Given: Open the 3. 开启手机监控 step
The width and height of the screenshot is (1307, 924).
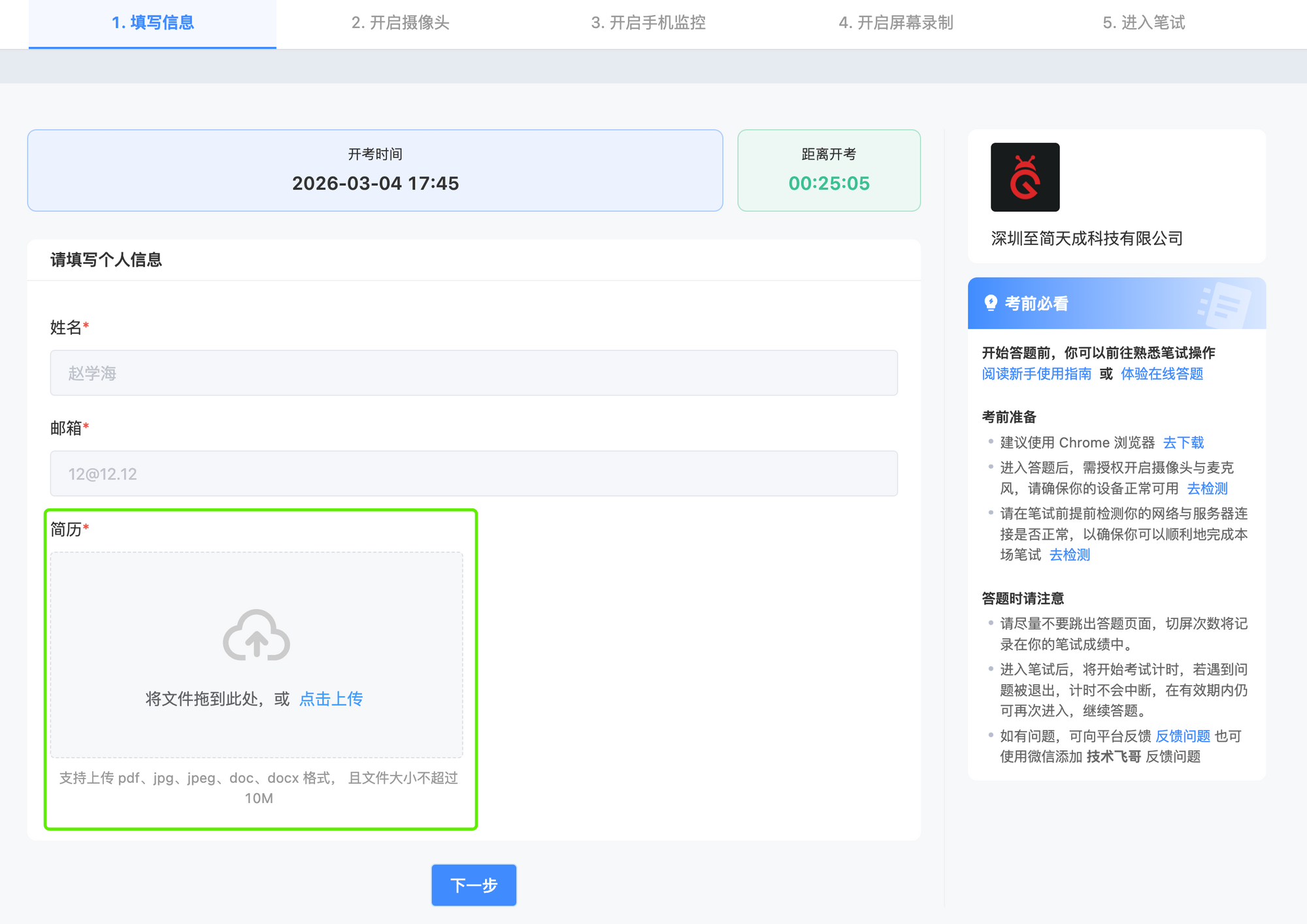Looking at the screenshot, I should (x=648, y=23).
